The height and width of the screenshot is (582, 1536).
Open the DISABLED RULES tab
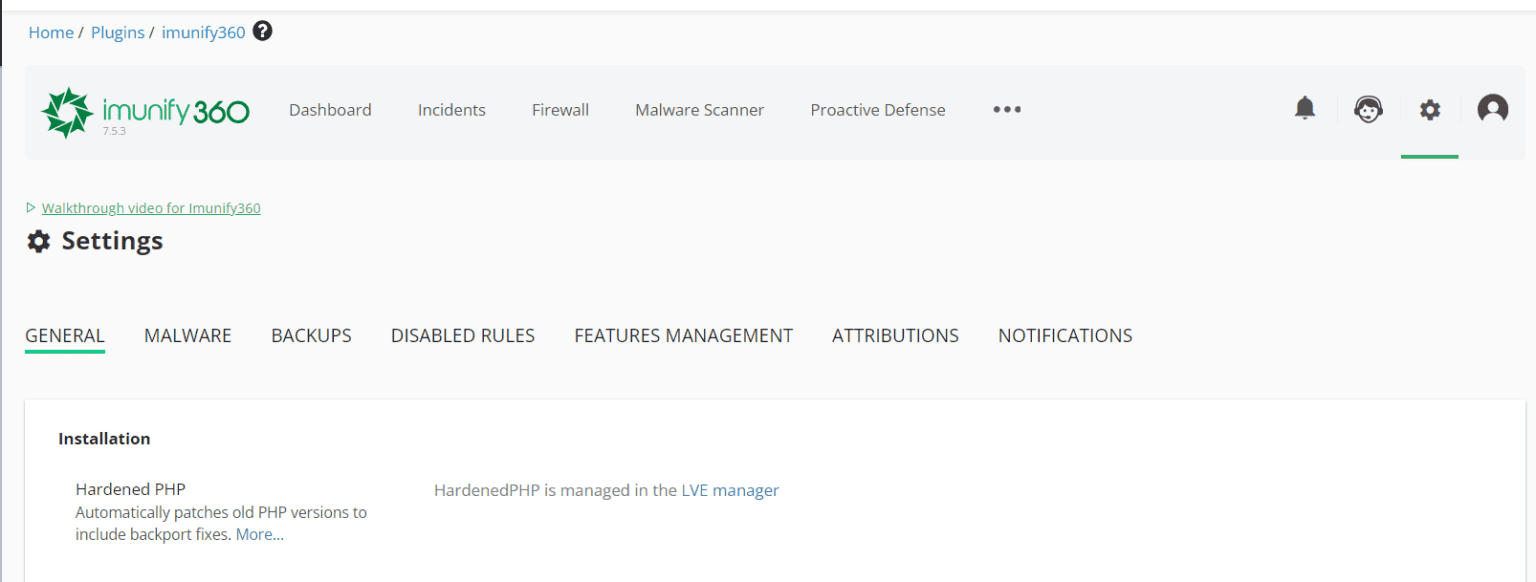(x=462, y=336)
